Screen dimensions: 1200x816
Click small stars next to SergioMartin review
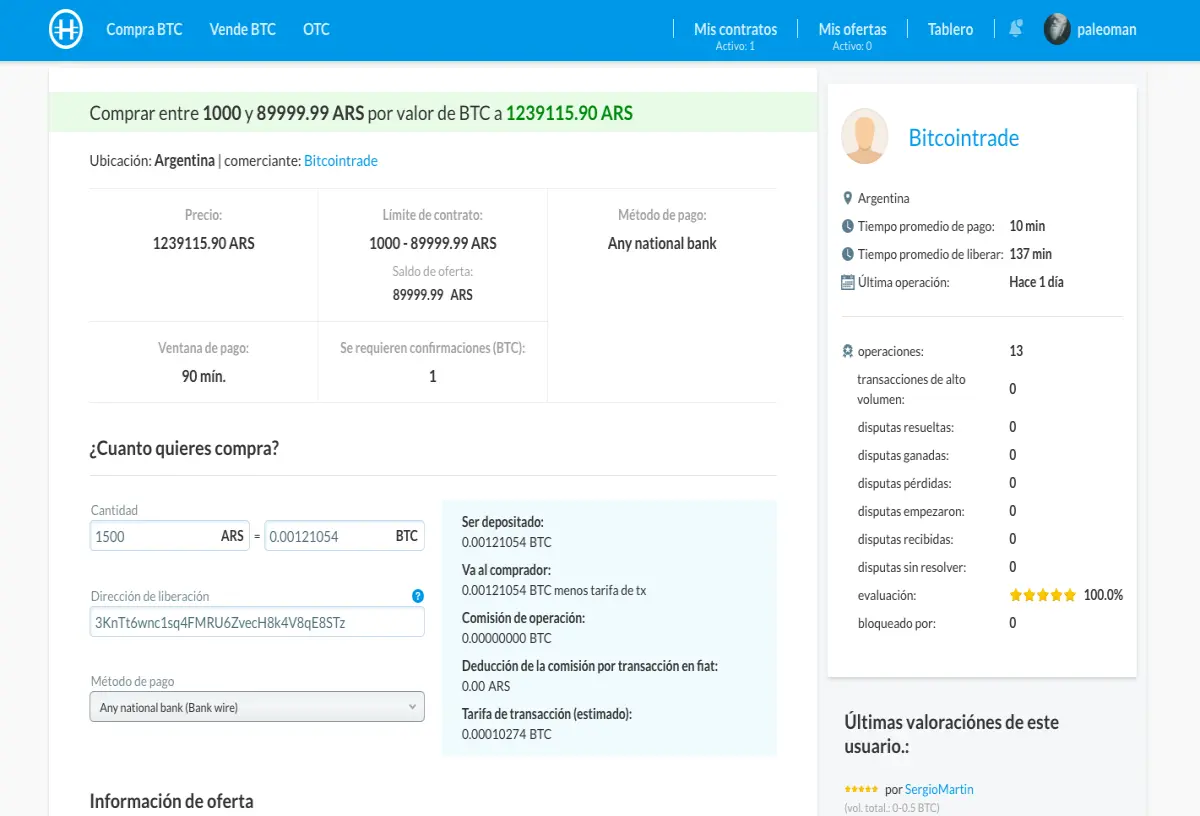861,790
